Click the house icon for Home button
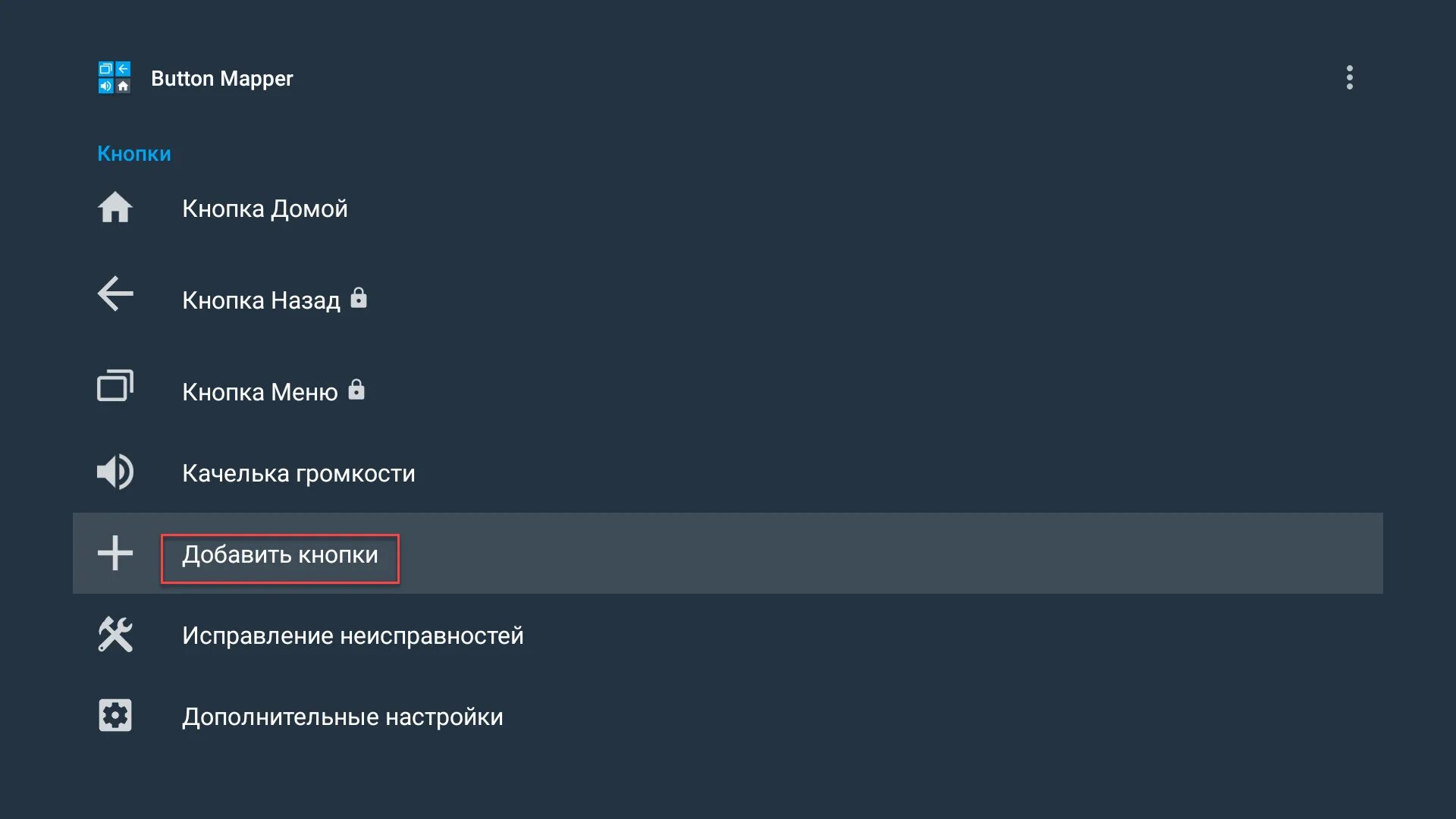This screenshot has width=1456, height=819. pyautogui.click(x=115, y=208)
